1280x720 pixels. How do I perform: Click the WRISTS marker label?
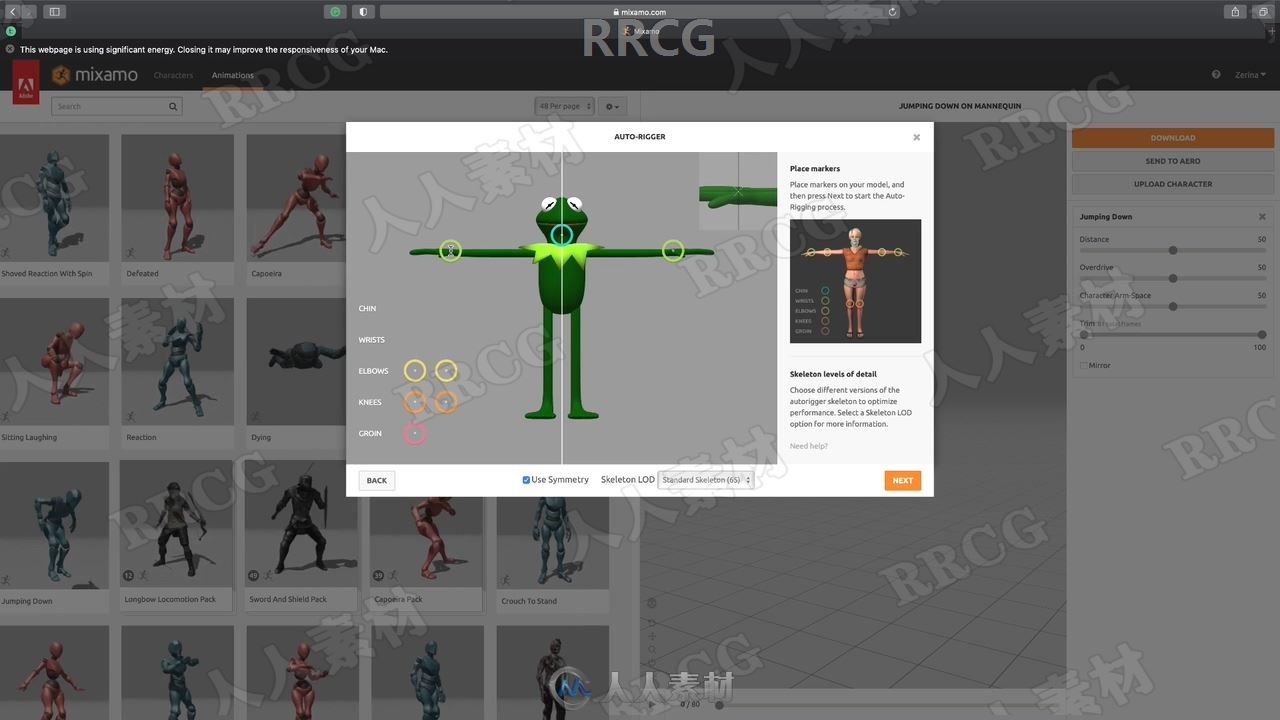371,340
